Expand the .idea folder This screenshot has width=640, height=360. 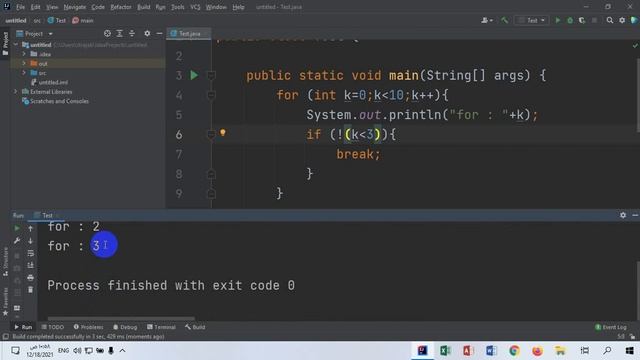point(24,54)
